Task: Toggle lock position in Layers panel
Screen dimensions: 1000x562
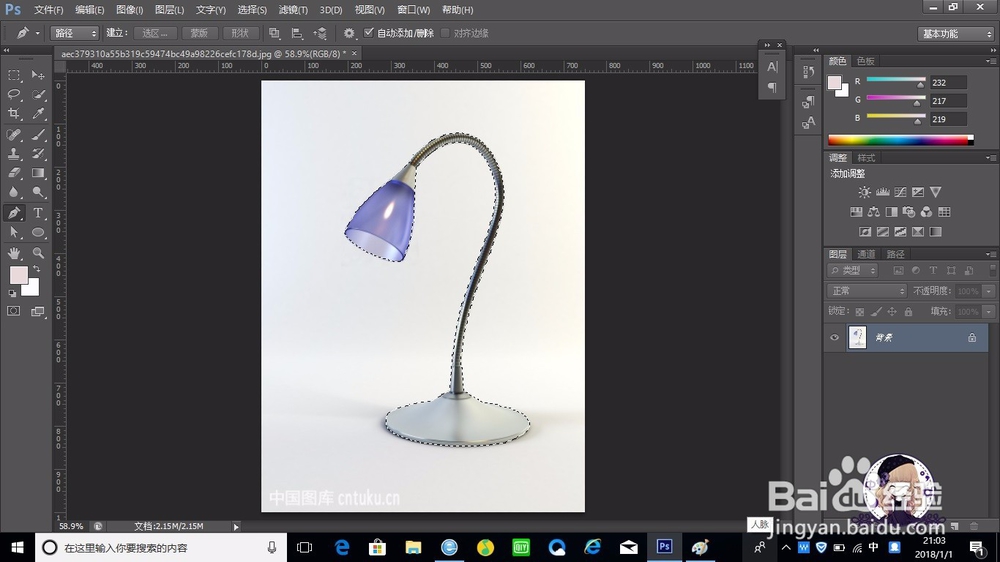Action: 892,312
